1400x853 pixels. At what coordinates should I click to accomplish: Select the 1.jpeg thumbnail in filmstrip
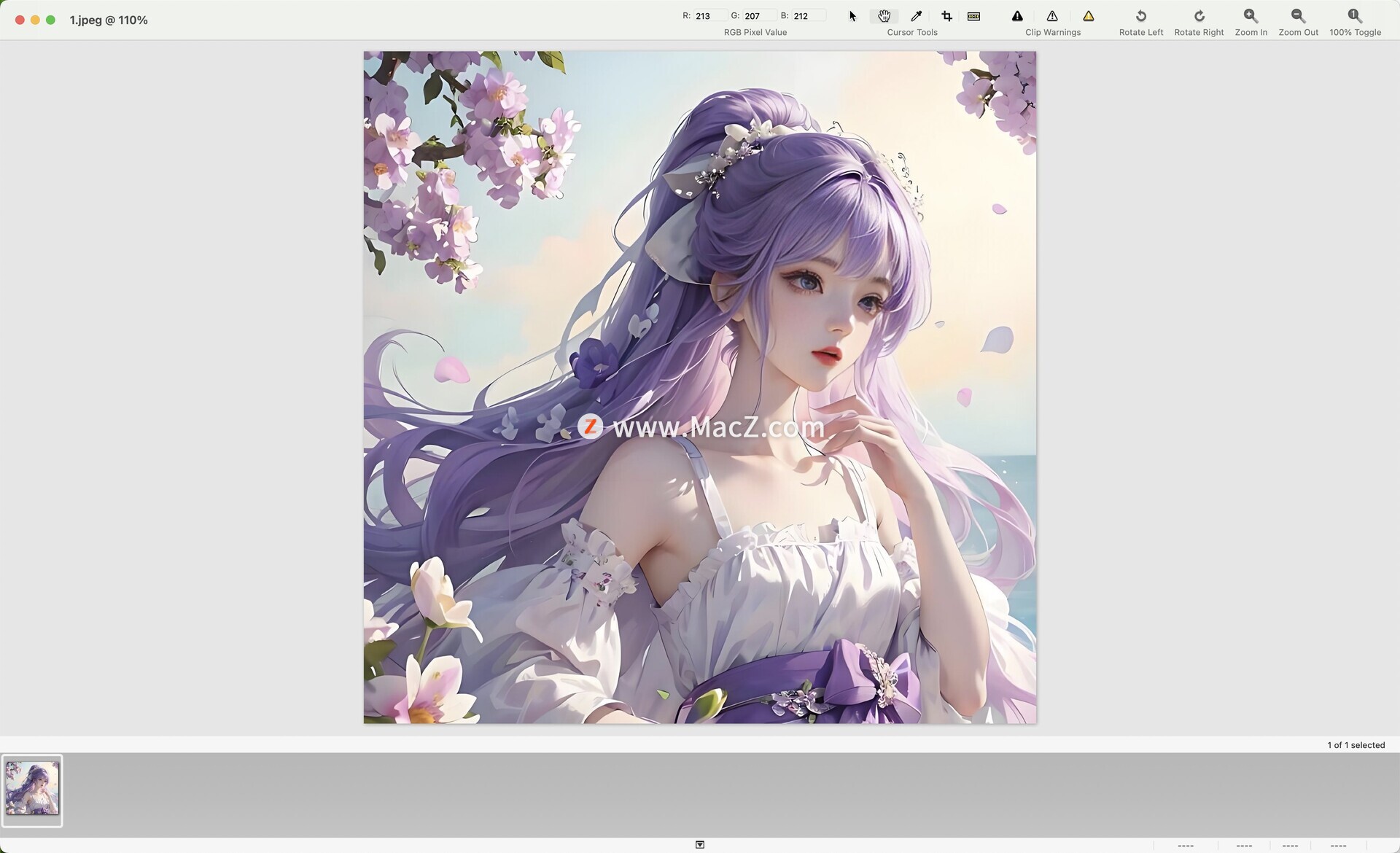32,790
